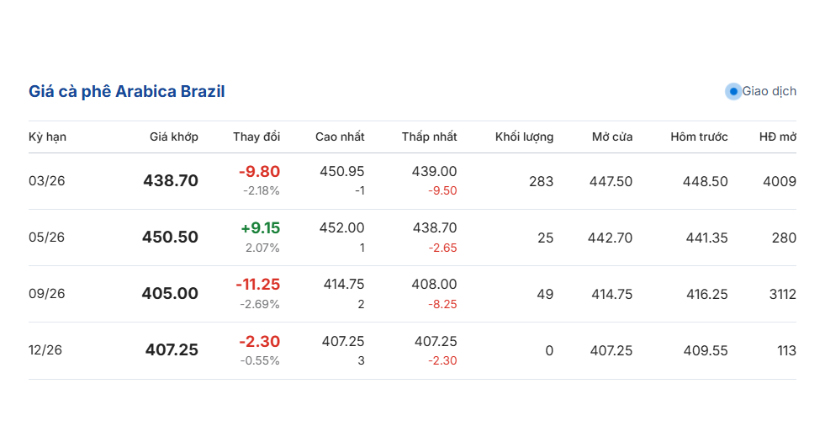This screenshot has height=439, width=825.
Task: Click the HĐ mở column header
Action: click(x=777, y=137)
